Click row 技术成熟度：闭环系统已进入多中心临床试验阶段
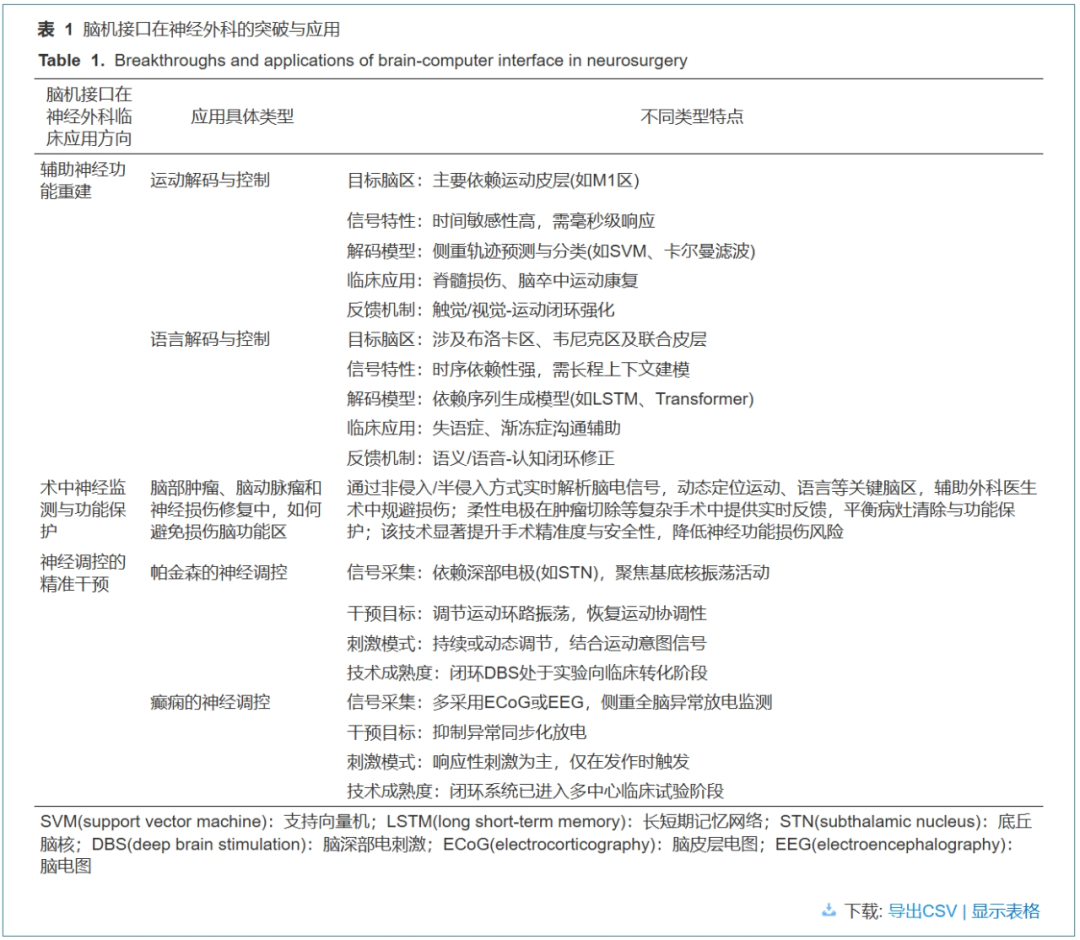Image resolution: width=1080 pixels, height=940 pixels. tap(535, 791)
